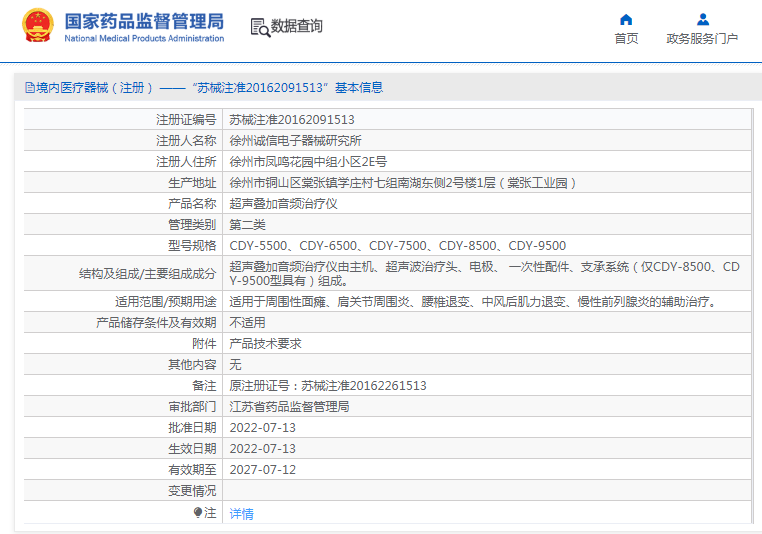This screenshot has width=762, height=534.
Task: Click the 管理类别 label
Action: pos(192,224)
